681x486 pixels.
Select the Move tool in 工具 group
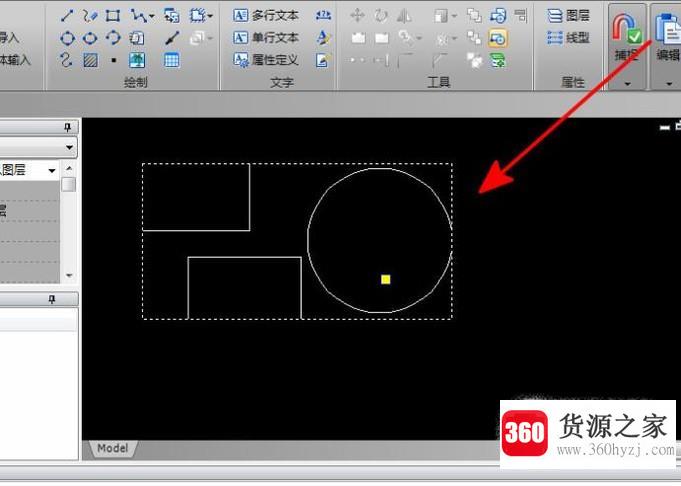[x=357, y=16]
